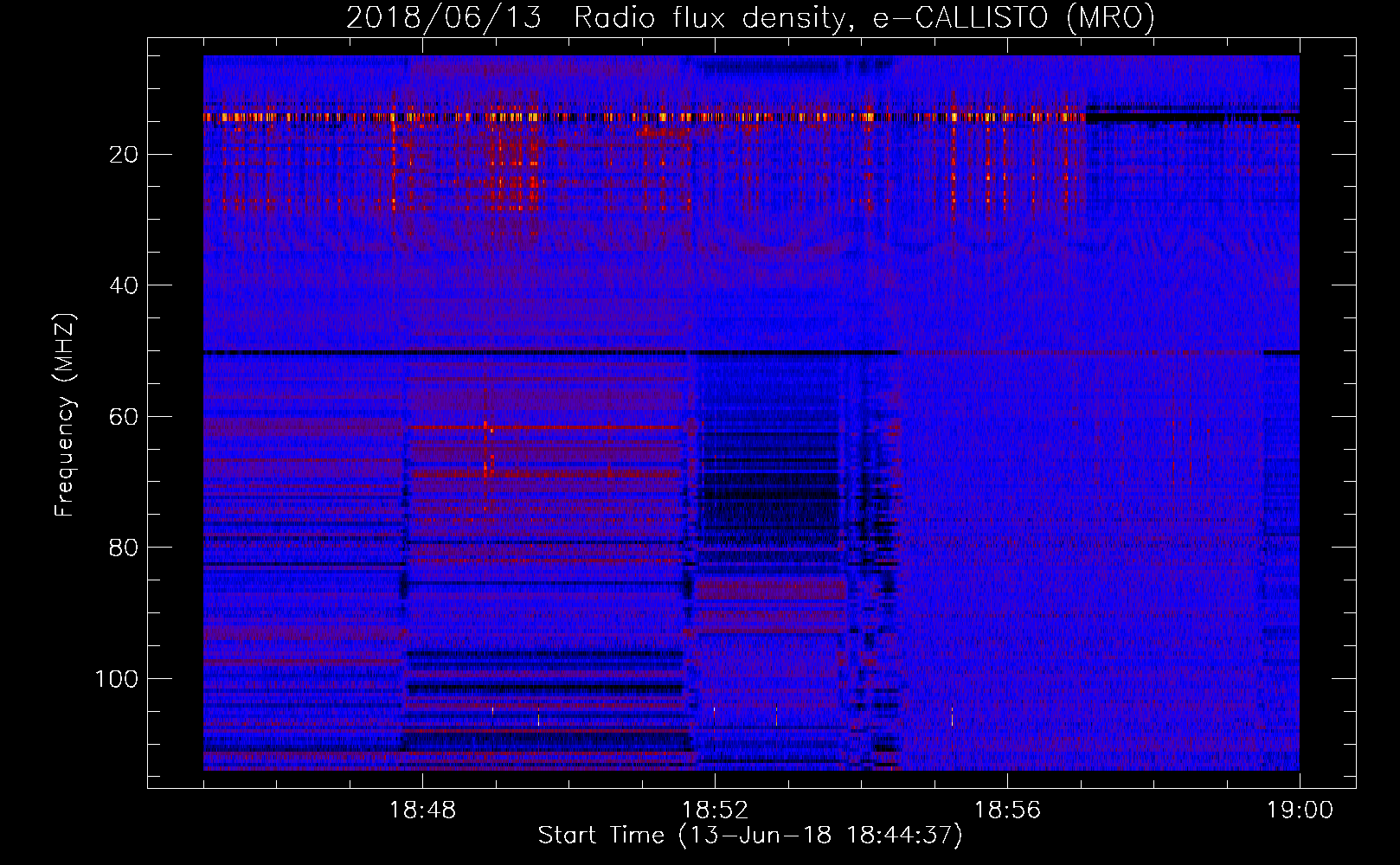
Task: Click the 18:48 time tick label
Action: pyautogui.click(x=422, y=811)
